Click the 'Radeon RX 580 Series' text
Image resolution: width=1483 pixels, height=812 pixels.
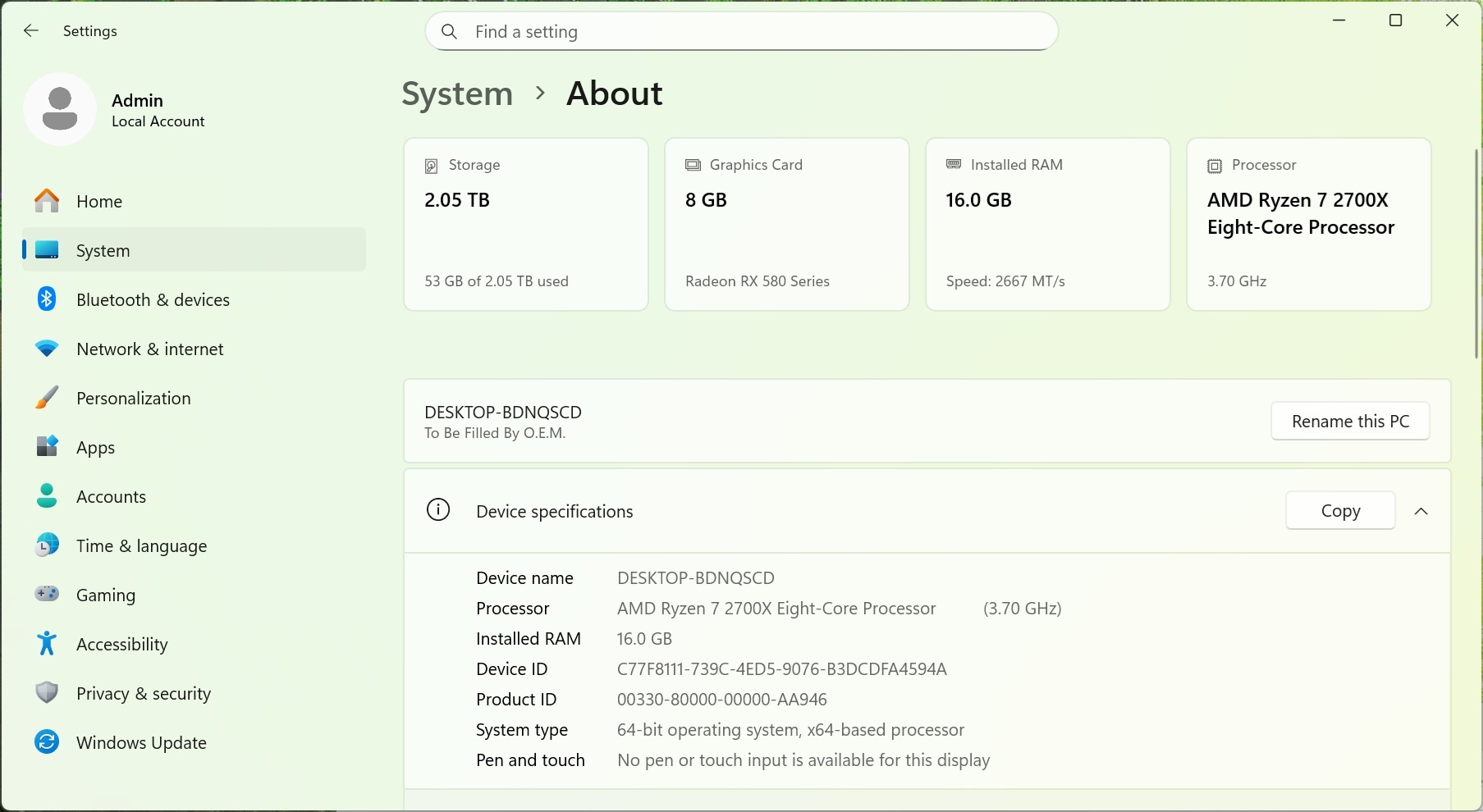[758, 281]
